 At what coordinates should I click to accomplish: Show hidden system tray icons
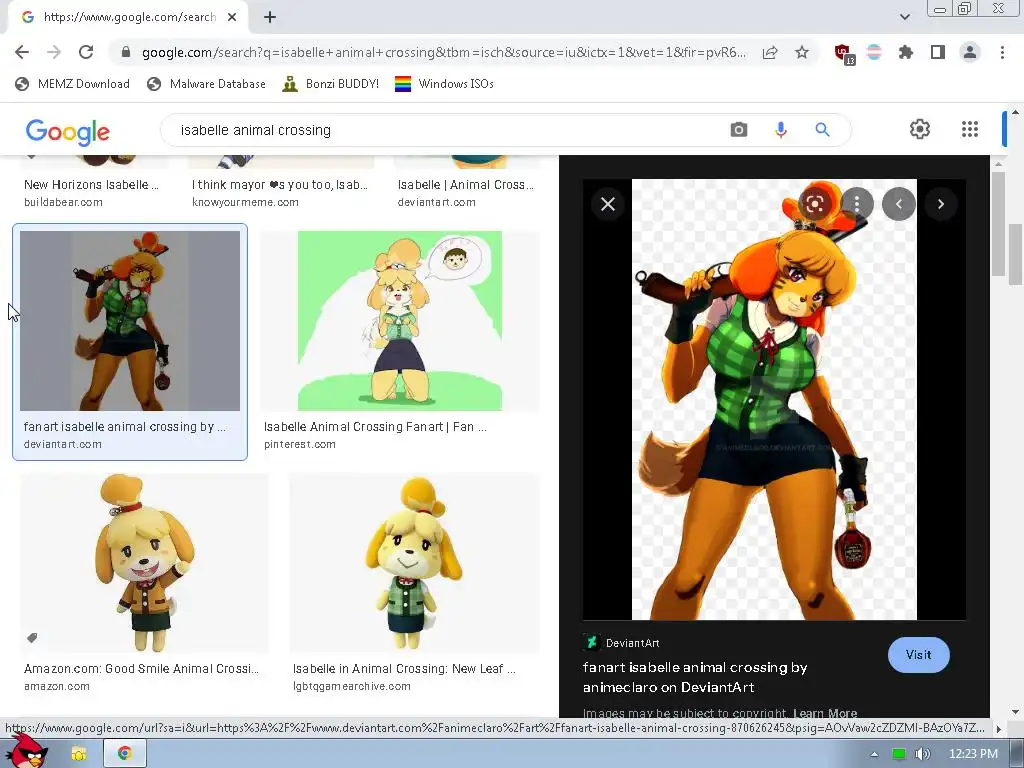(x=874, y=754)
